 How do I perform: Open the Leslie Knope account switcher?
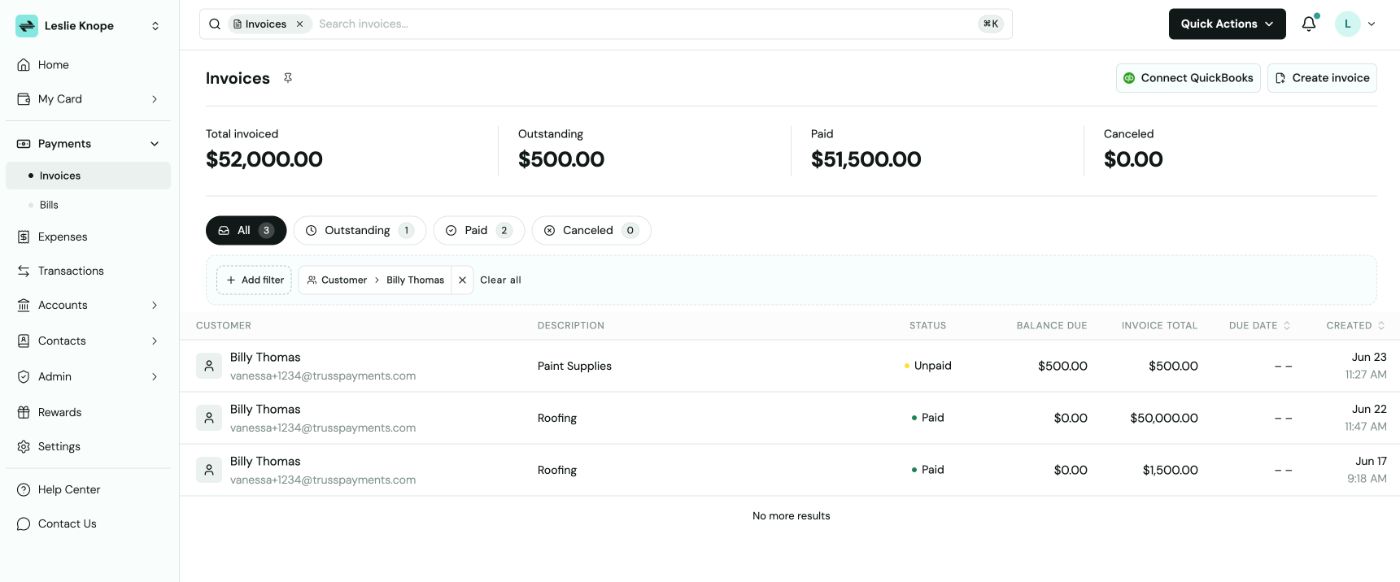tap(88, 26)
